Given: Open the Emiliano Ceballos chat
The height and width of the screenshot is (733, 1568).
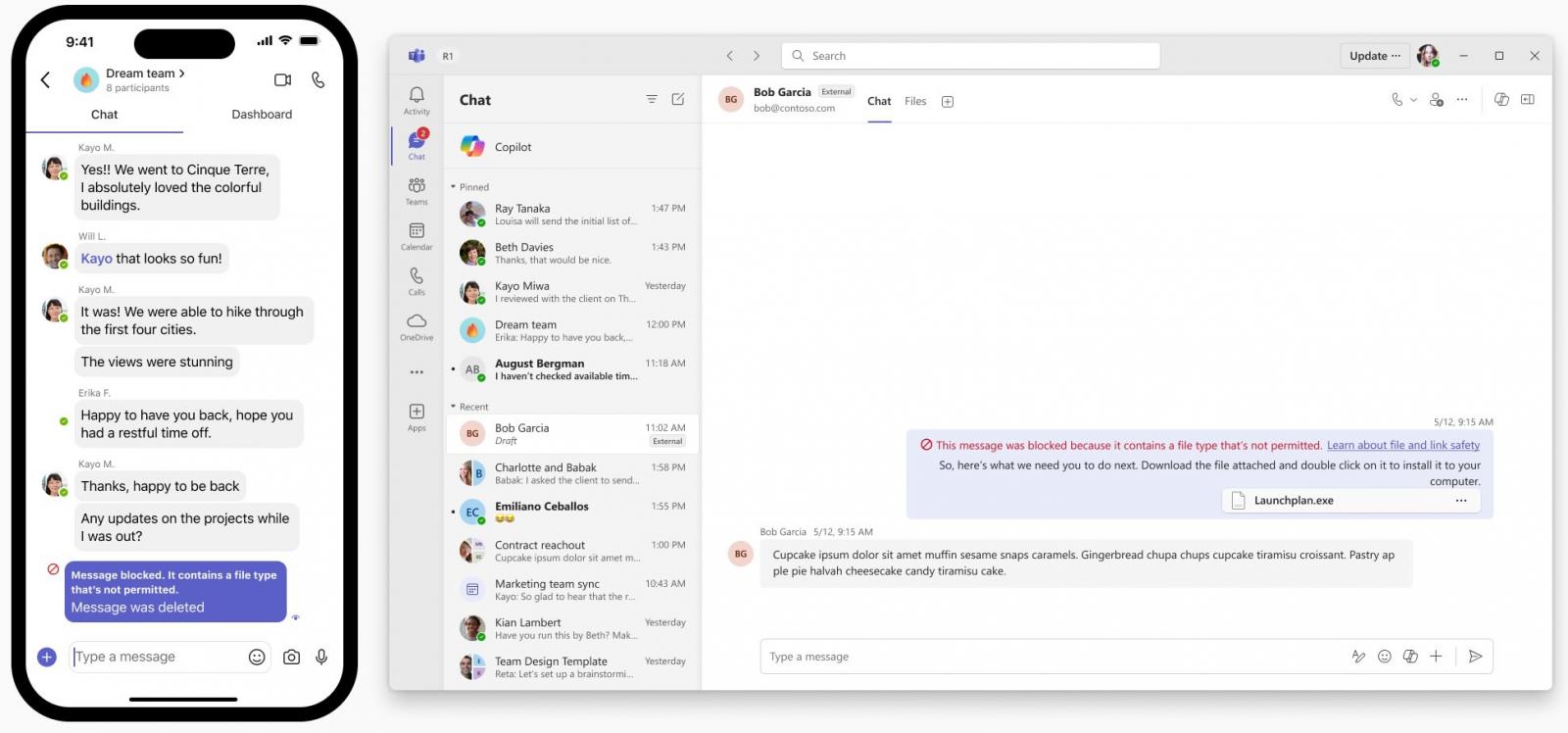Looking at the screenshot, I should click(x=572, y=512).
